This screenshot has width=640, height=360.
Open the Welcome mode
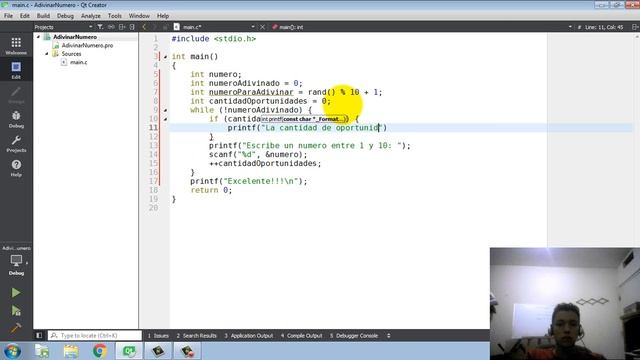[x=16, y=46]
